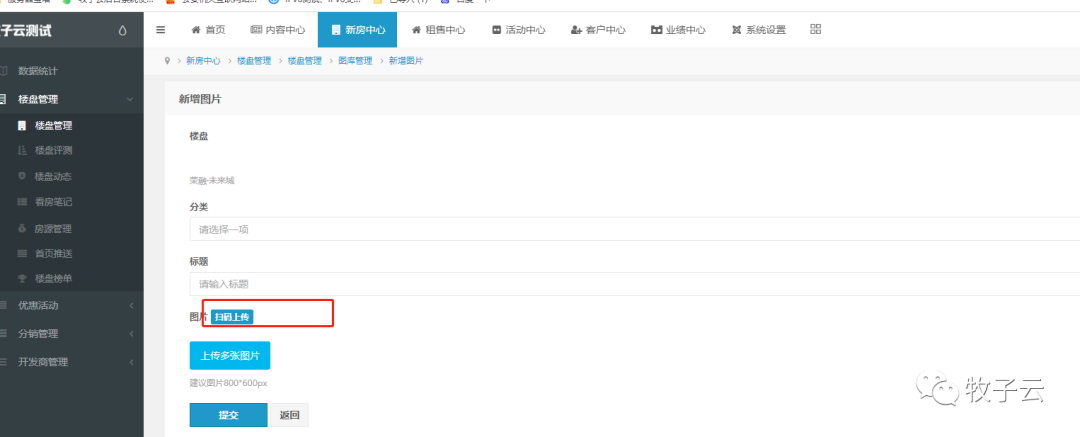
Task: Click 新房中心 breadcrumb link
Action: (x=203, y=61)
